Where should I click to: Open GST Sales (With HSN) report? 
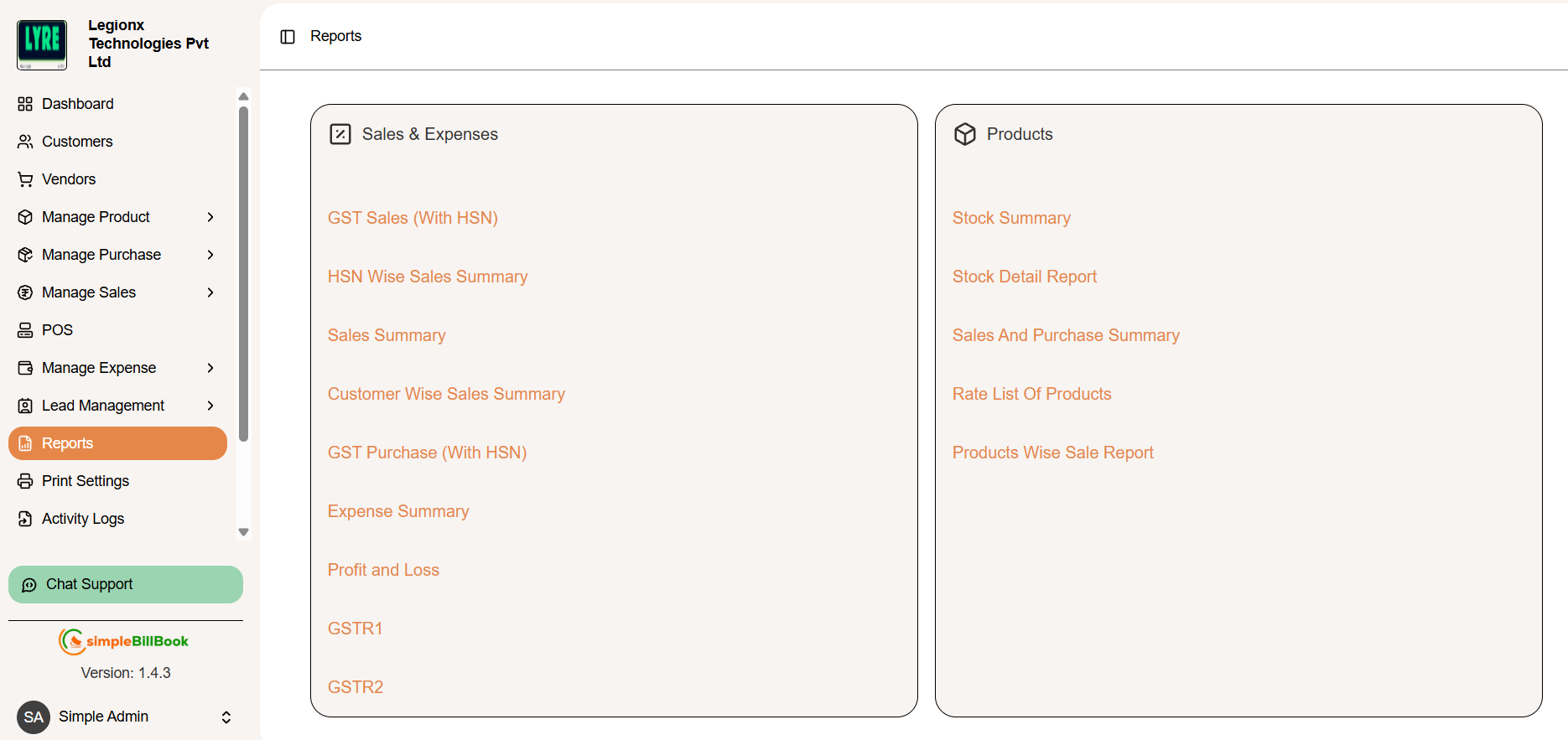pos(413,218)
